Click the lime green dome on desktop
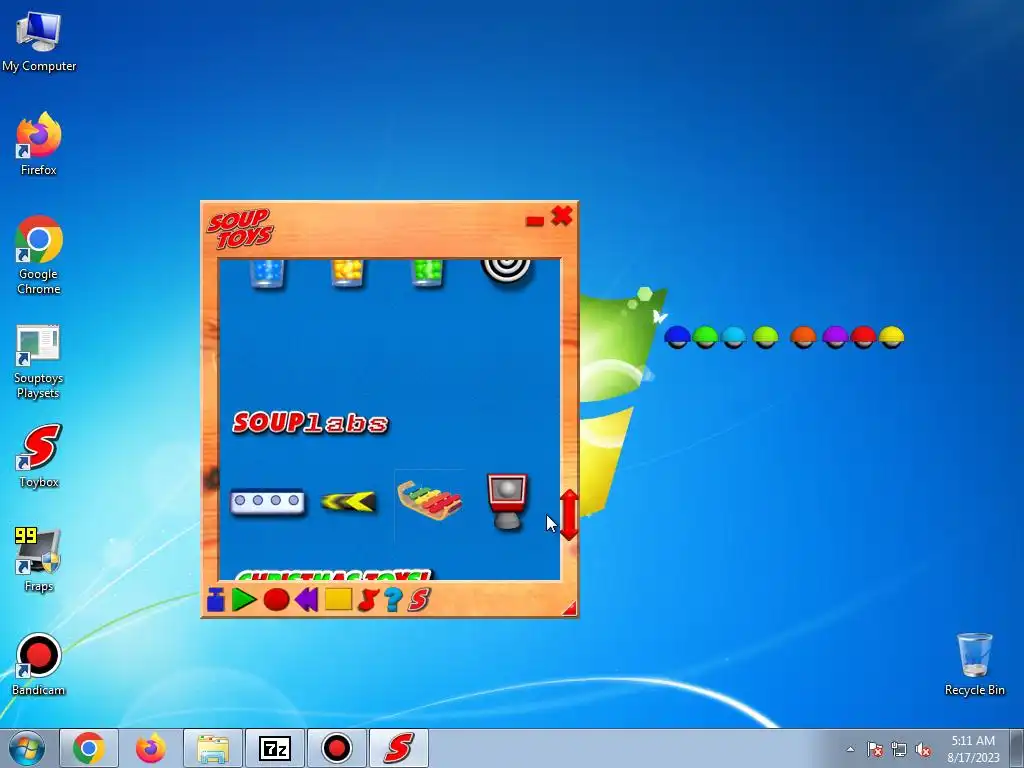Image resolution: width=1024 pixels, height=768 pixels. point(765,337)
